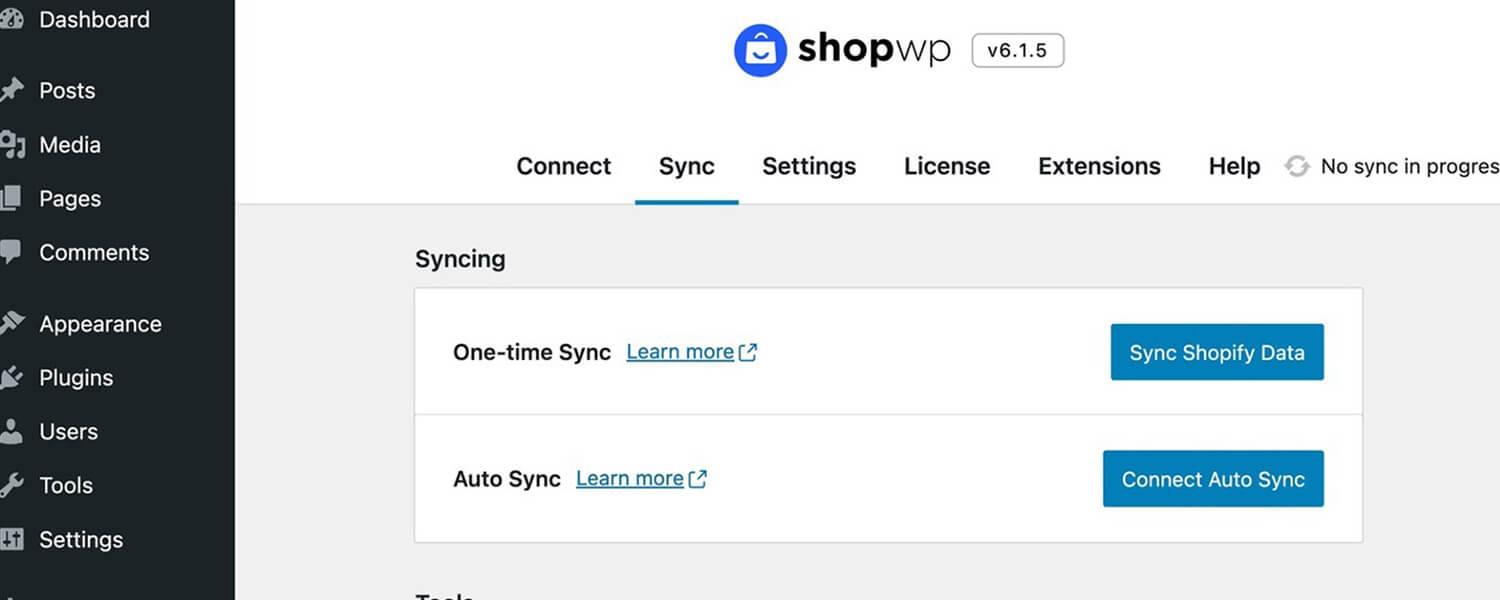Click the ShopWP shopping bag logo
Image resolution: width=1500 pixels, height=600 pixels.
tap(760, 50)
